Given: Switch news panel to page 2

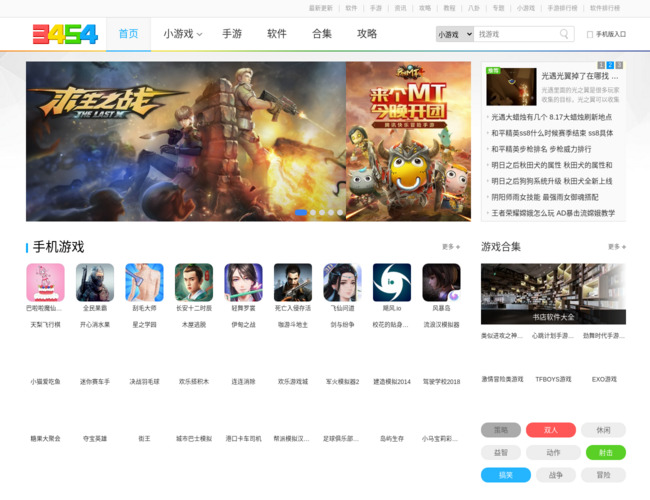Looking at the screenshot, I should point(610,65).
